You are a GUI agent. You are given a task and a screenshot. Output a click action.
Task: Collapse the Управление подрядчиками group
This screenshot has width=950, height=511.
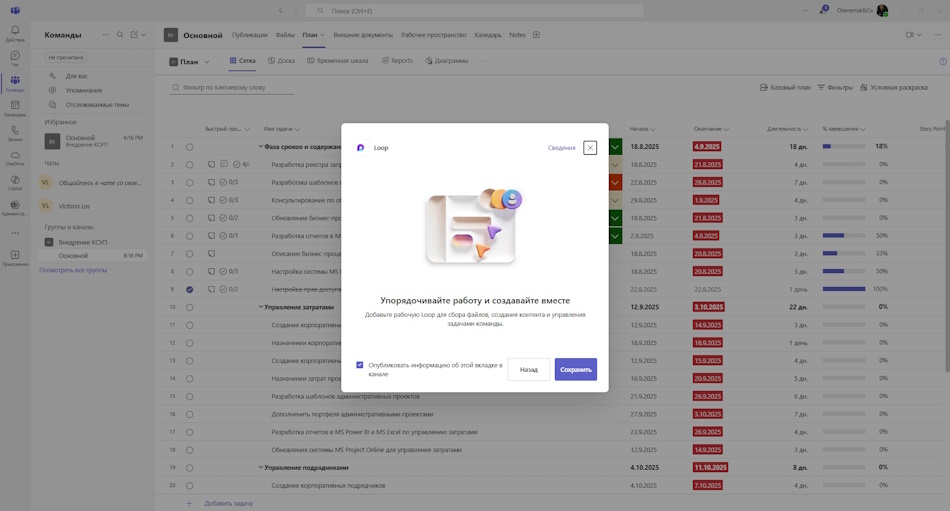click(261, 467)
